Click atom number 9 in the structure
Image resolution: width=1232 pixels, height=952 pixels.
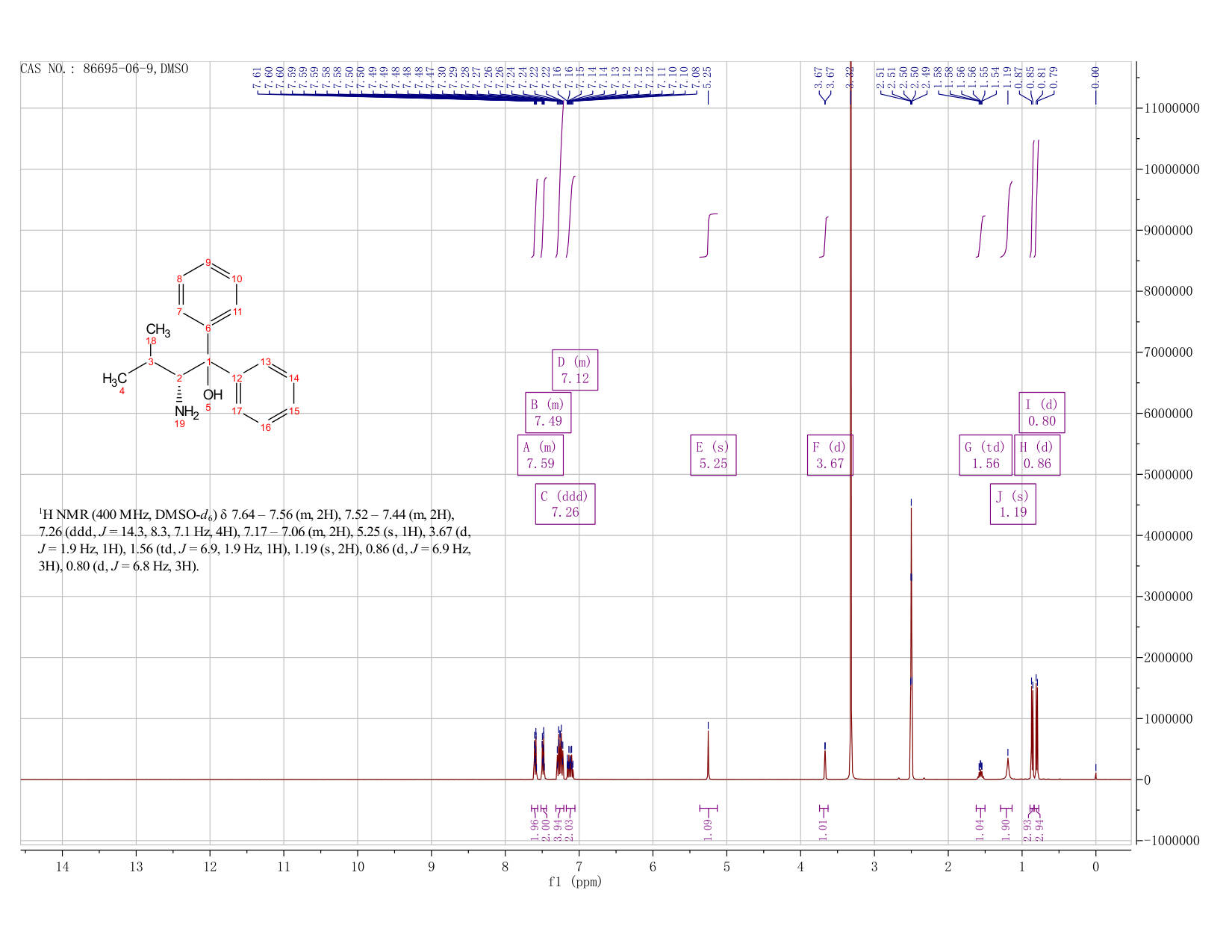[208, 262]
